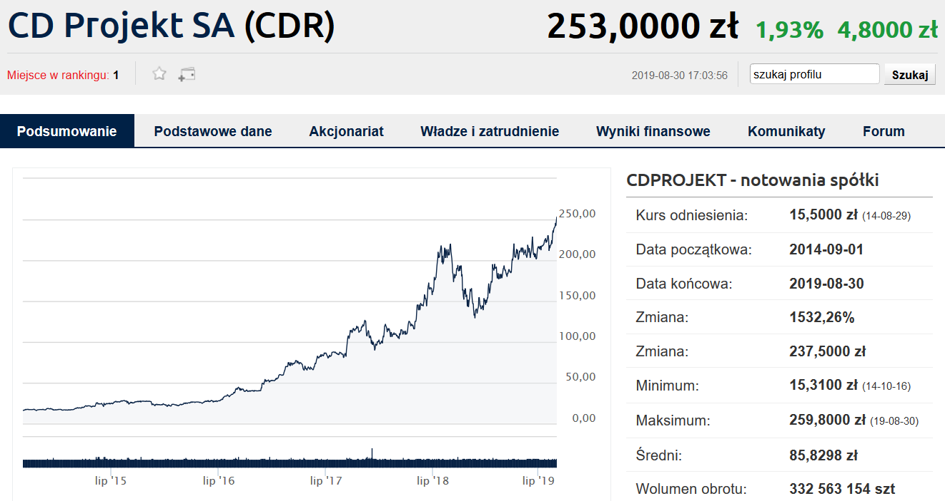This screenshot has width=945, height=501.
Task: Click the lip '18 axis label
Action: 433,481
